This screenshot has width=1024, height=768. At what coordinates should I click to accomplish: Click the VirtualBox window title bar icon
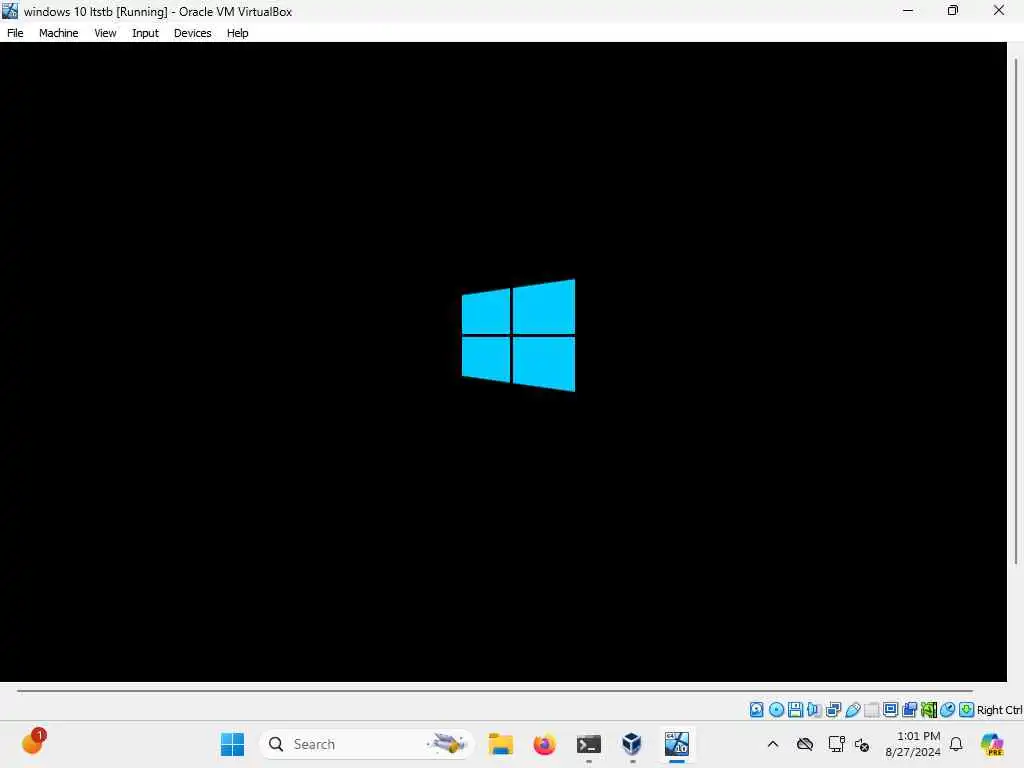point(10,11)
